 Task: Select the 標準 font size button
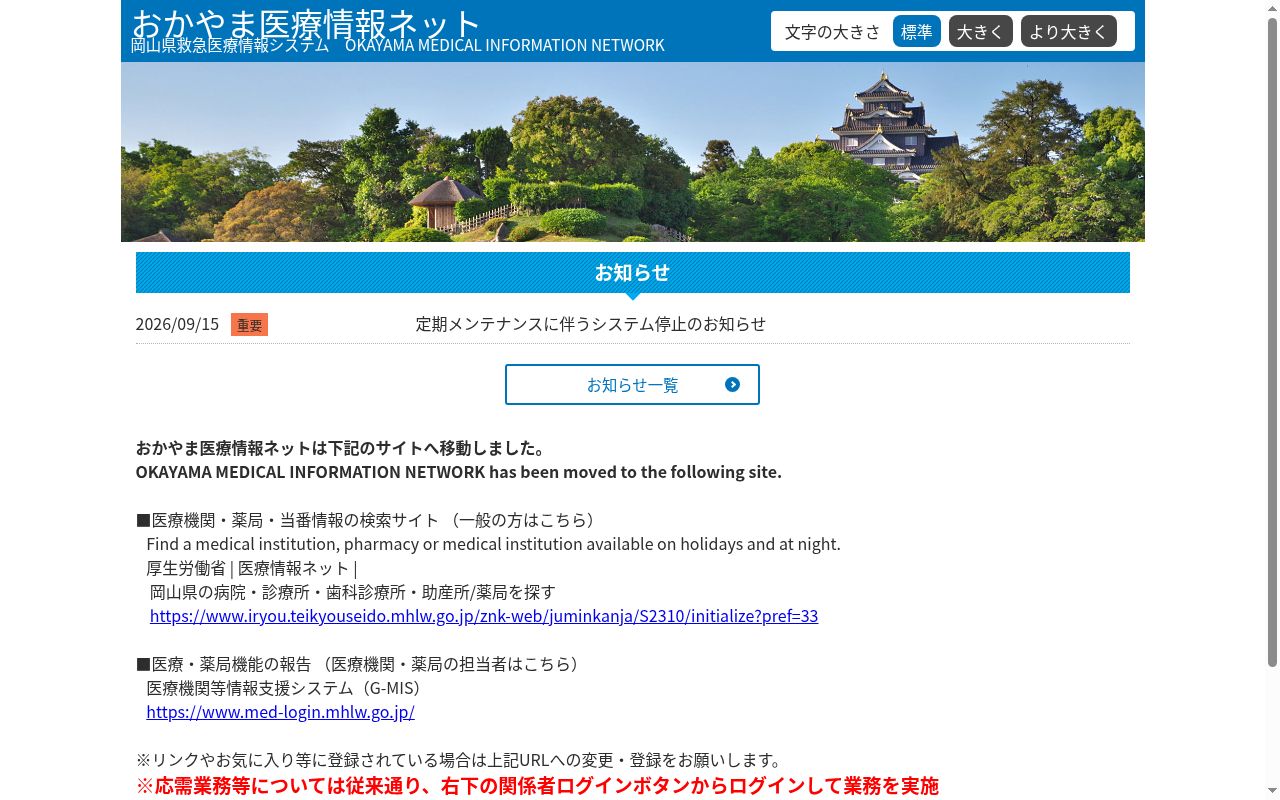click(916, 31)
